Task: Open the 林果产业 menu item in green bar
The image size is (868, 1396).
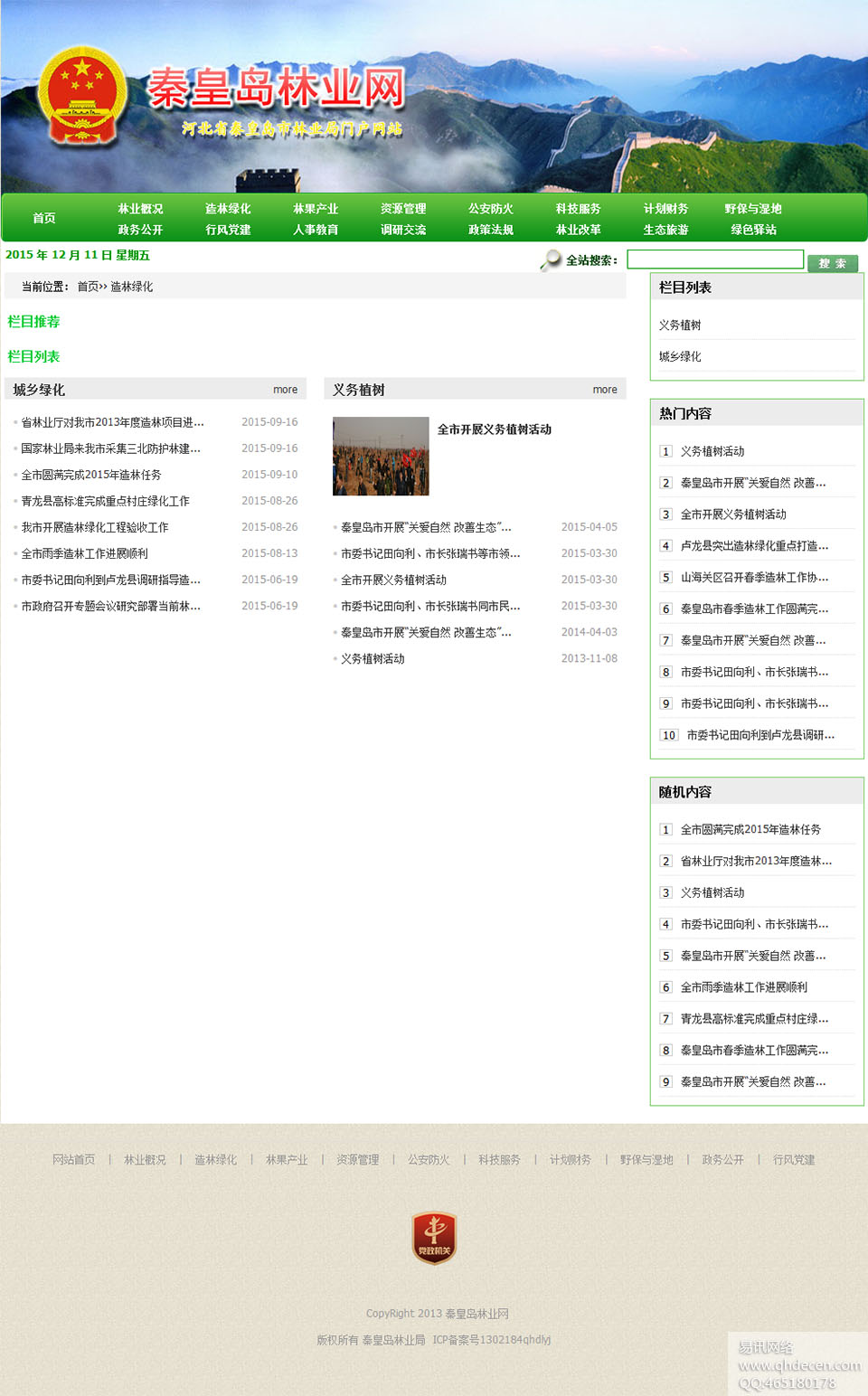Action: (316, 209)
